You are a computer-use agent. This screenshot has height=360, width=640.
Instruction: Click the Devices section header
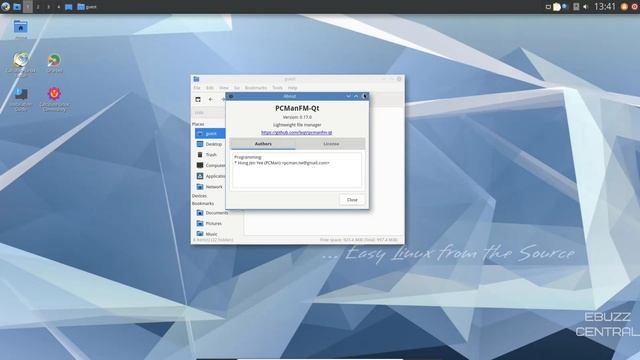[x=199, y=196]
